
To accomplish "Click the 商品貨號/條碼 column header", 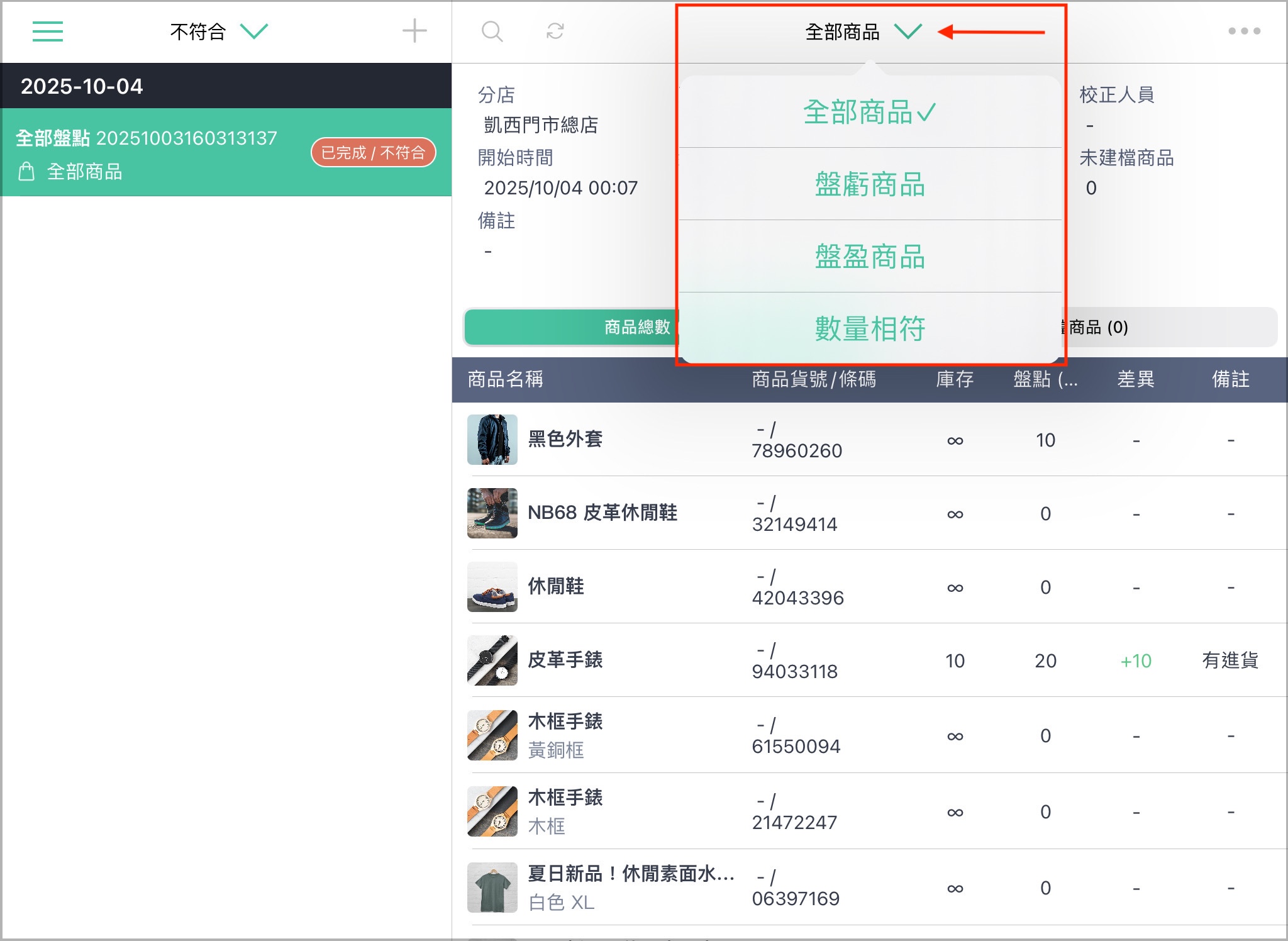I will 814,379.
